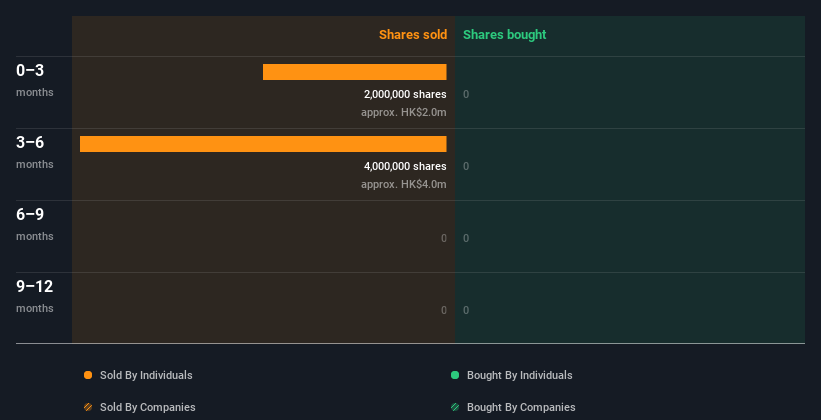Click the shares bought 0 in the 9–12 row

coord(466,311)
